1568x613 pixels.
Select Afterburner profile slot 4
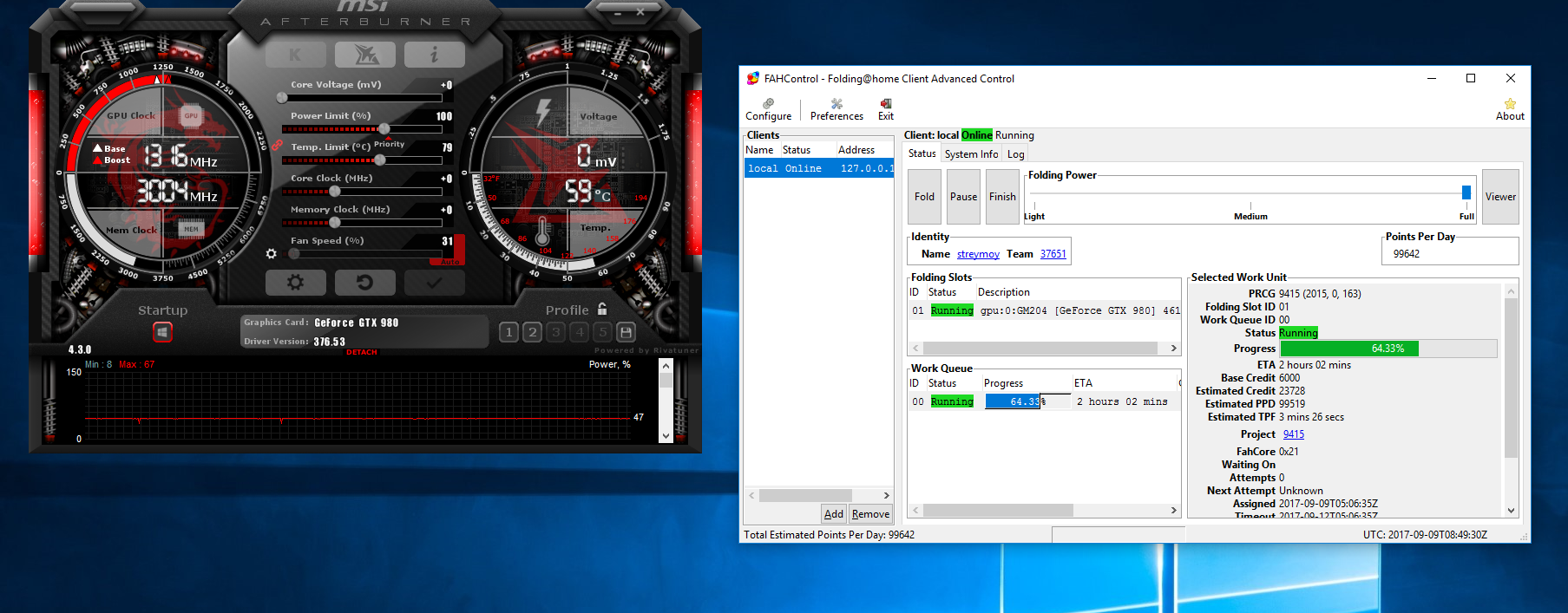coord(580,332)
